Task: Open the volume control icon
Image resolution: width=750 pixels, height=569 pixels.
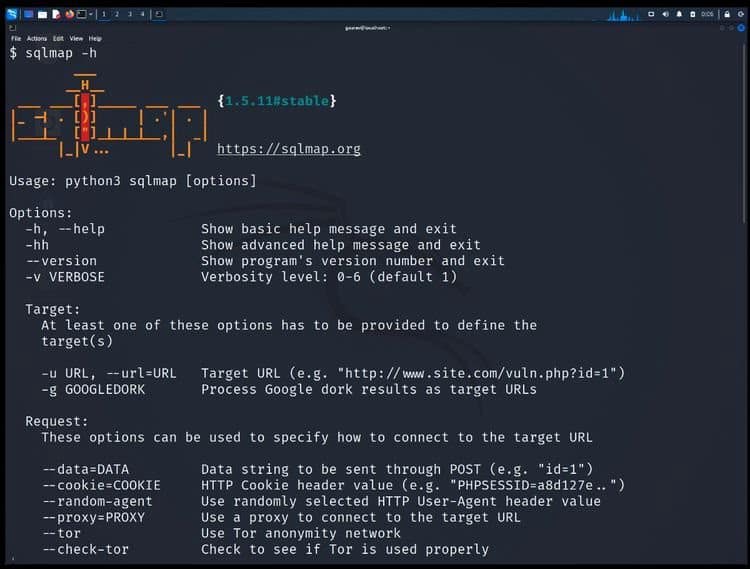Action: pyautogui.click(x=665, y=14)
